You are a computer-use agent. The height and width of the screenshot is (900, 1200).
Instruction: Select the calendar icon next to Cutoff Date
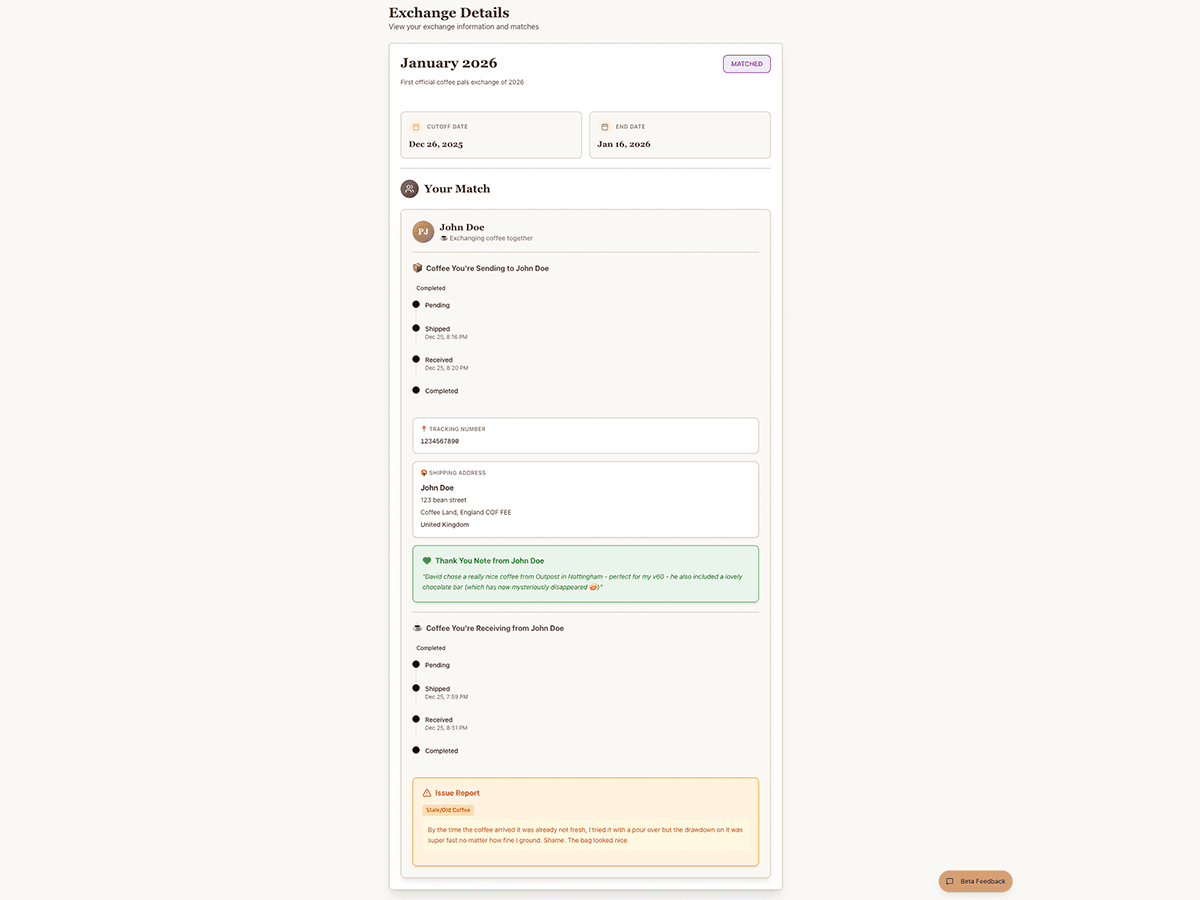click(416, 126)
